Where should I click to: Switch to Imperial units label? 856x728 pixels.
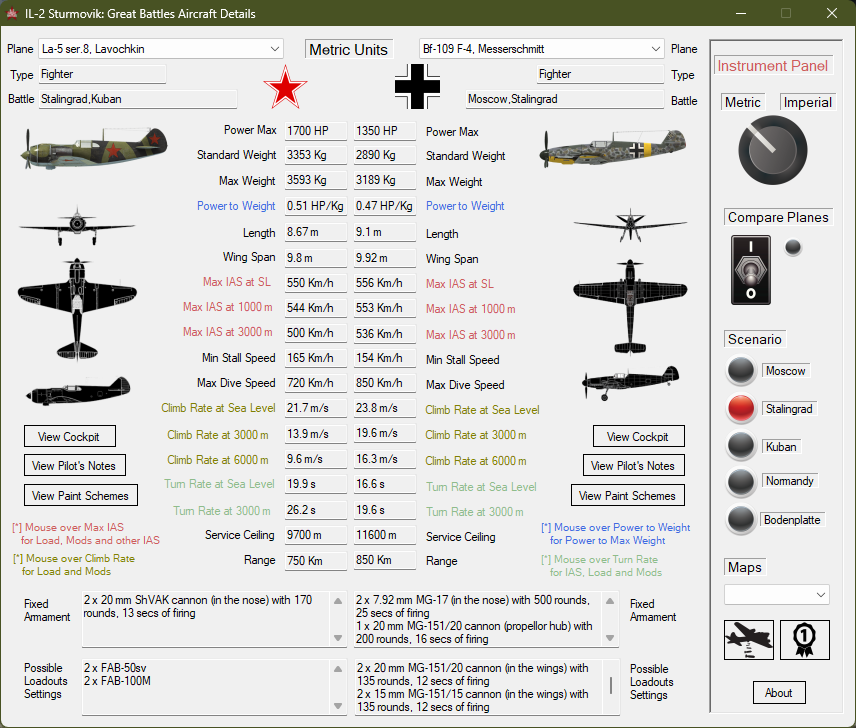pos(806,102)
